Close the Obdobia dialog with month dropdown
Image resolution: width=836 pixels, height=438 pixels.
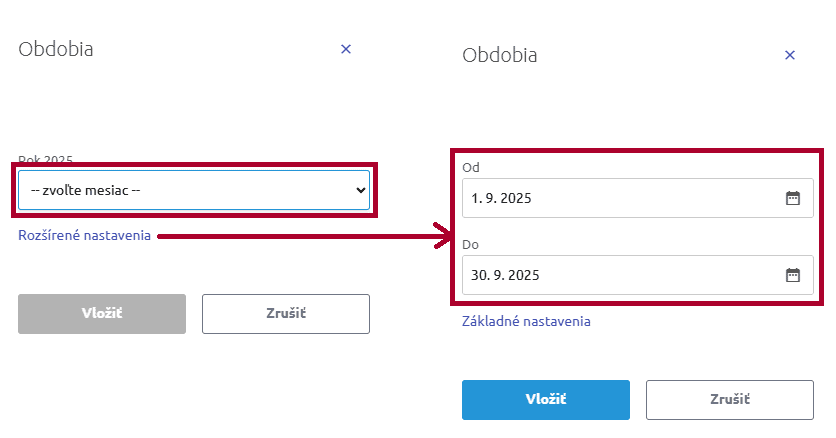(346, 48)
